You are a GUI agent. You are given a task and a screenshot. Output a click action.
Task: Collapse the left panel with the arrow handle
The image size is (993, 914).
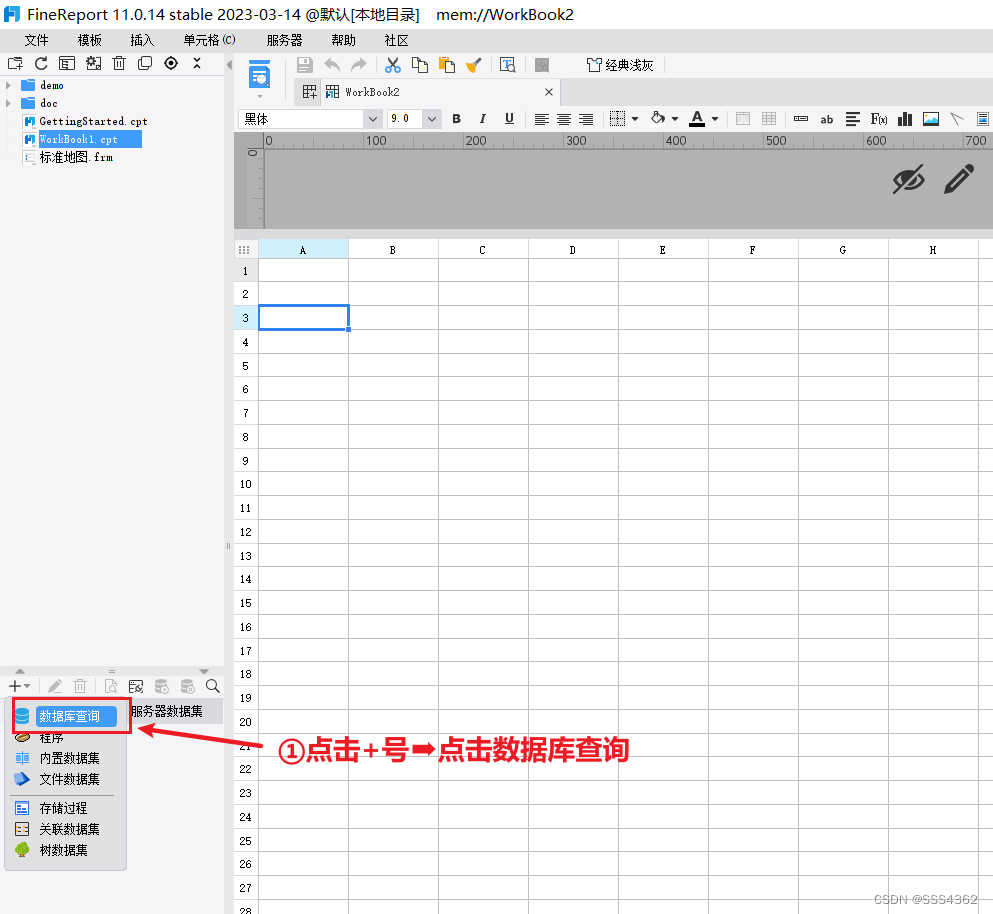[229, 65]
